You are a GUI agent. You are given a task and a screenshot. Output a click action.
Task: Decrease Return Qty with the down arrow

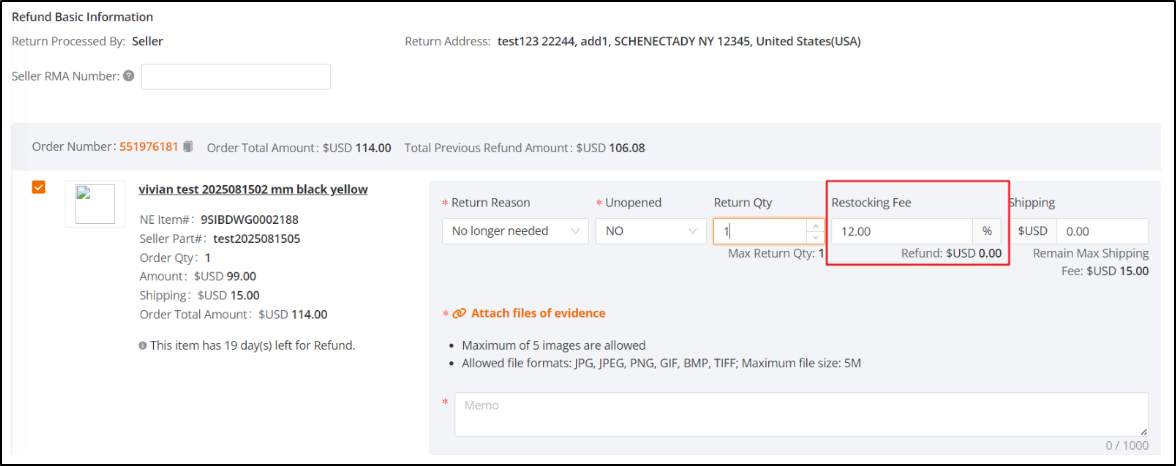[x=815, y=237]
